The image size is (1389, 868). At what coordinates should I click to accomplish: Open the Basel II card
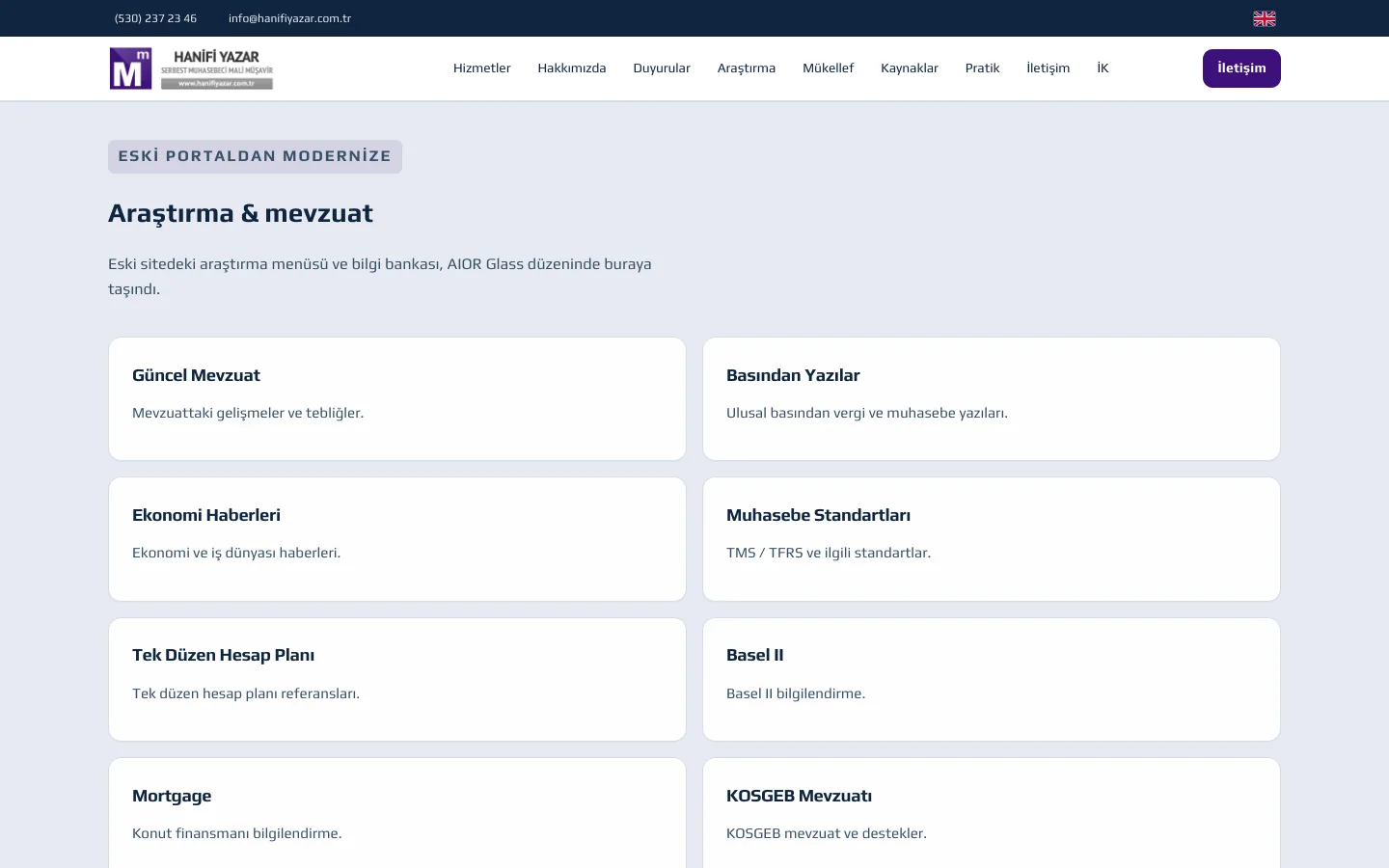coord(992,679)
